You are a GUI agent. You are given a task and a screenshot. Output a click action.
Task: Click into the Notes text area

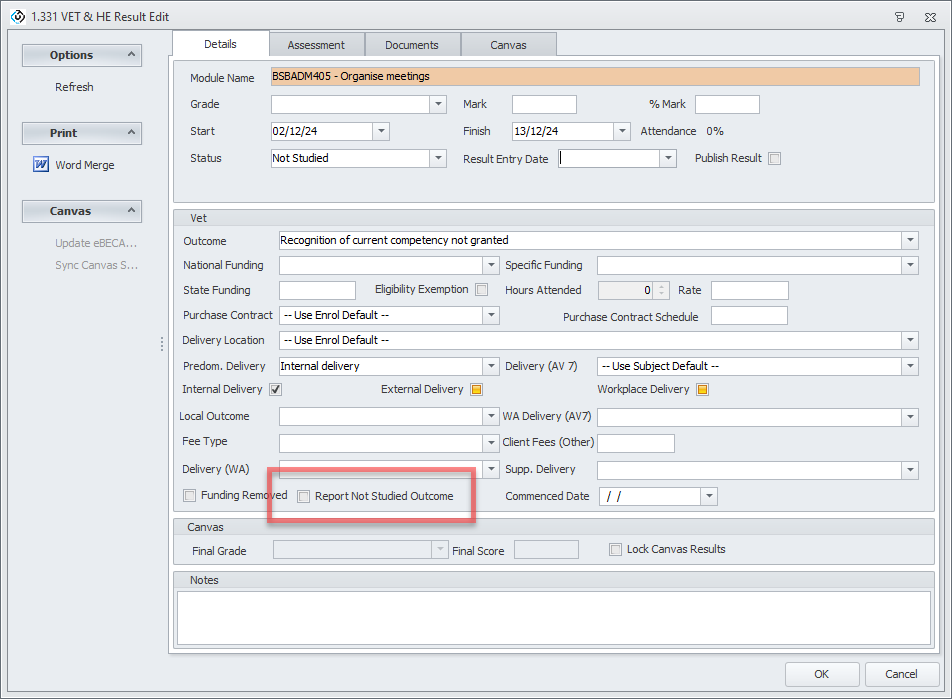pyautogui.click(x=553, y=617)
